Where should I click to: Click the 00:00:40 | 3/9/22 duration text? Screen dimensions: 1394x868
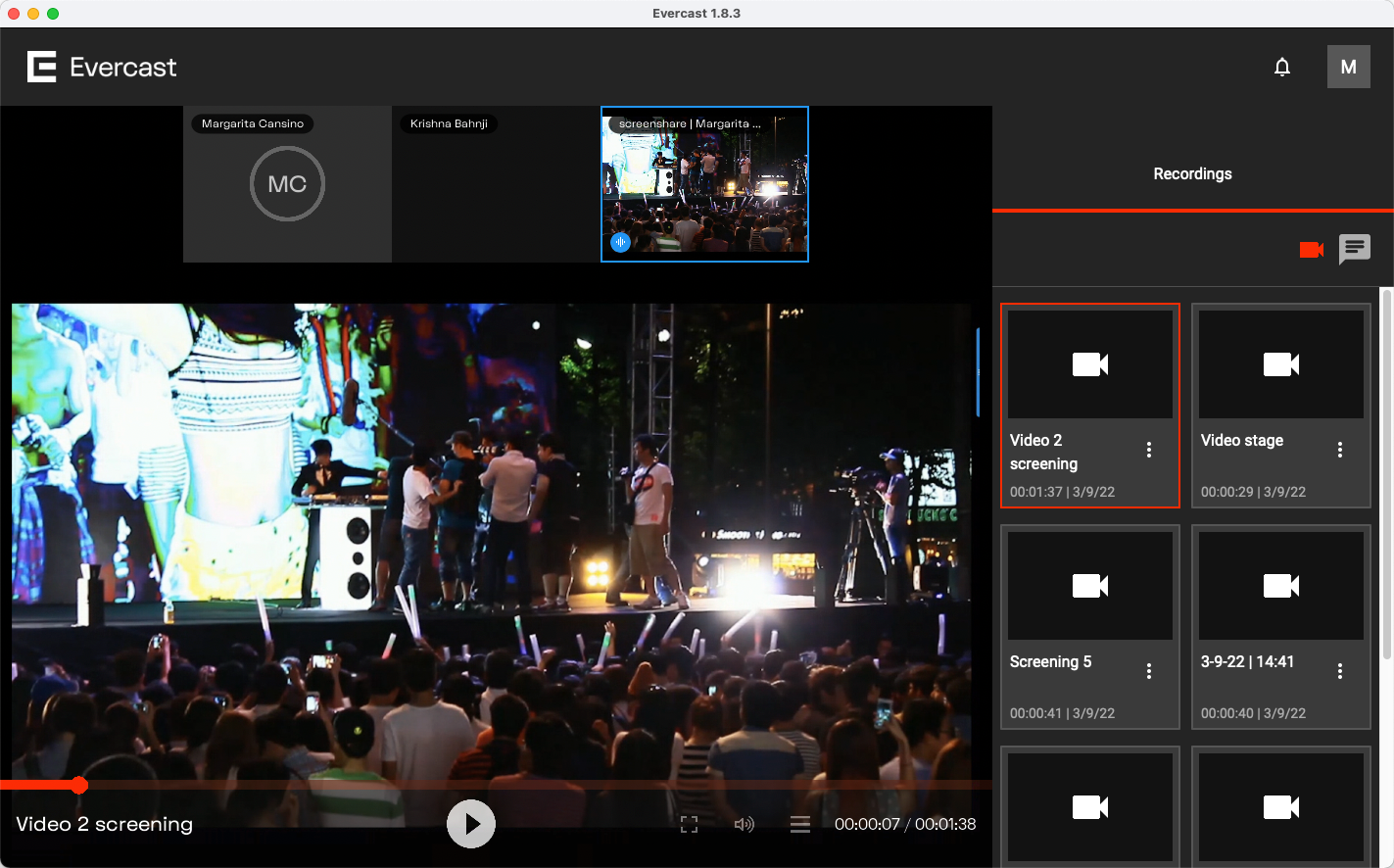1253,713
